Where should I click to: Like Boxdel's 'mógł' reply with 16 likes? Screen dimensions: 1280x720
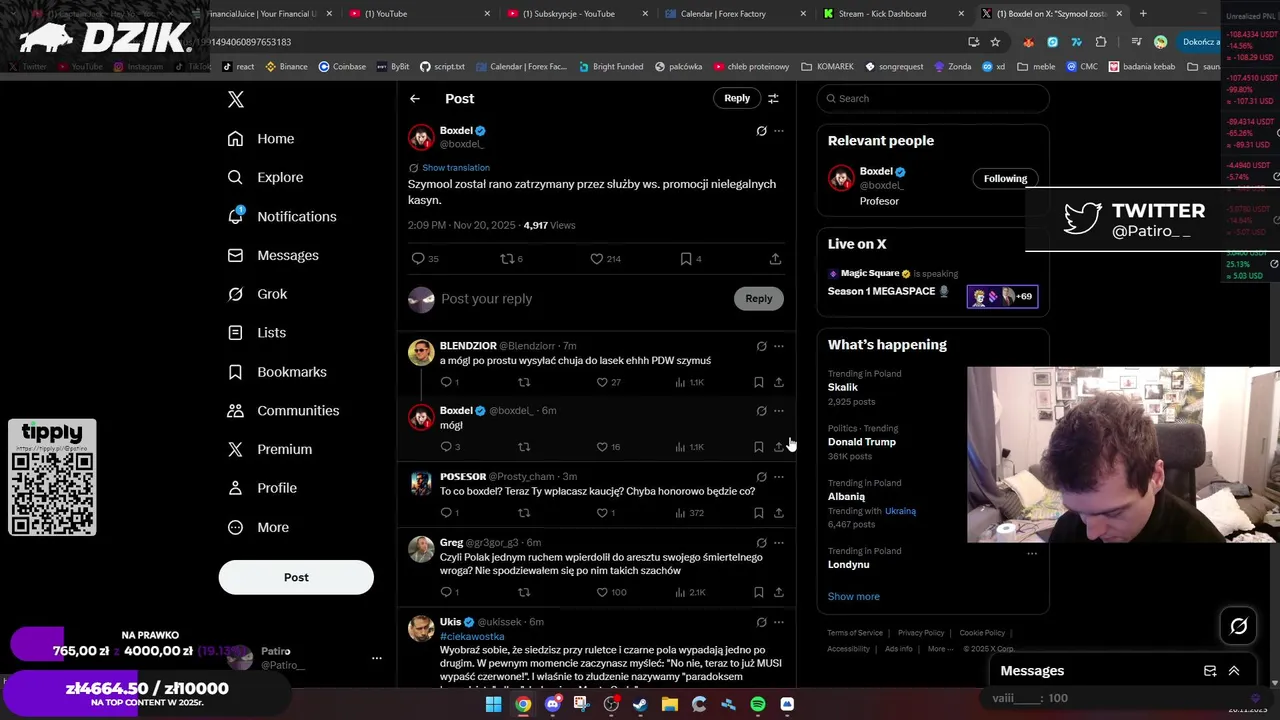(x=609, y=447)
